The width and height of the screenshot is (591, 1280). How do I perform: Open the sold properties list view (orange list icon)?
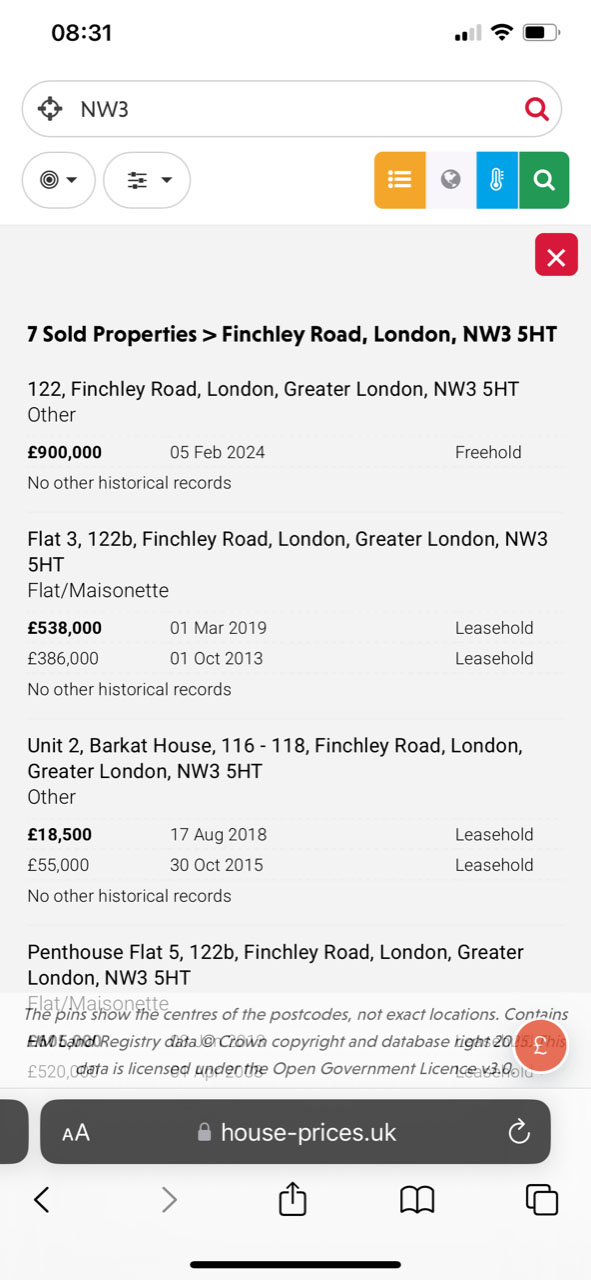pos(399,180)
